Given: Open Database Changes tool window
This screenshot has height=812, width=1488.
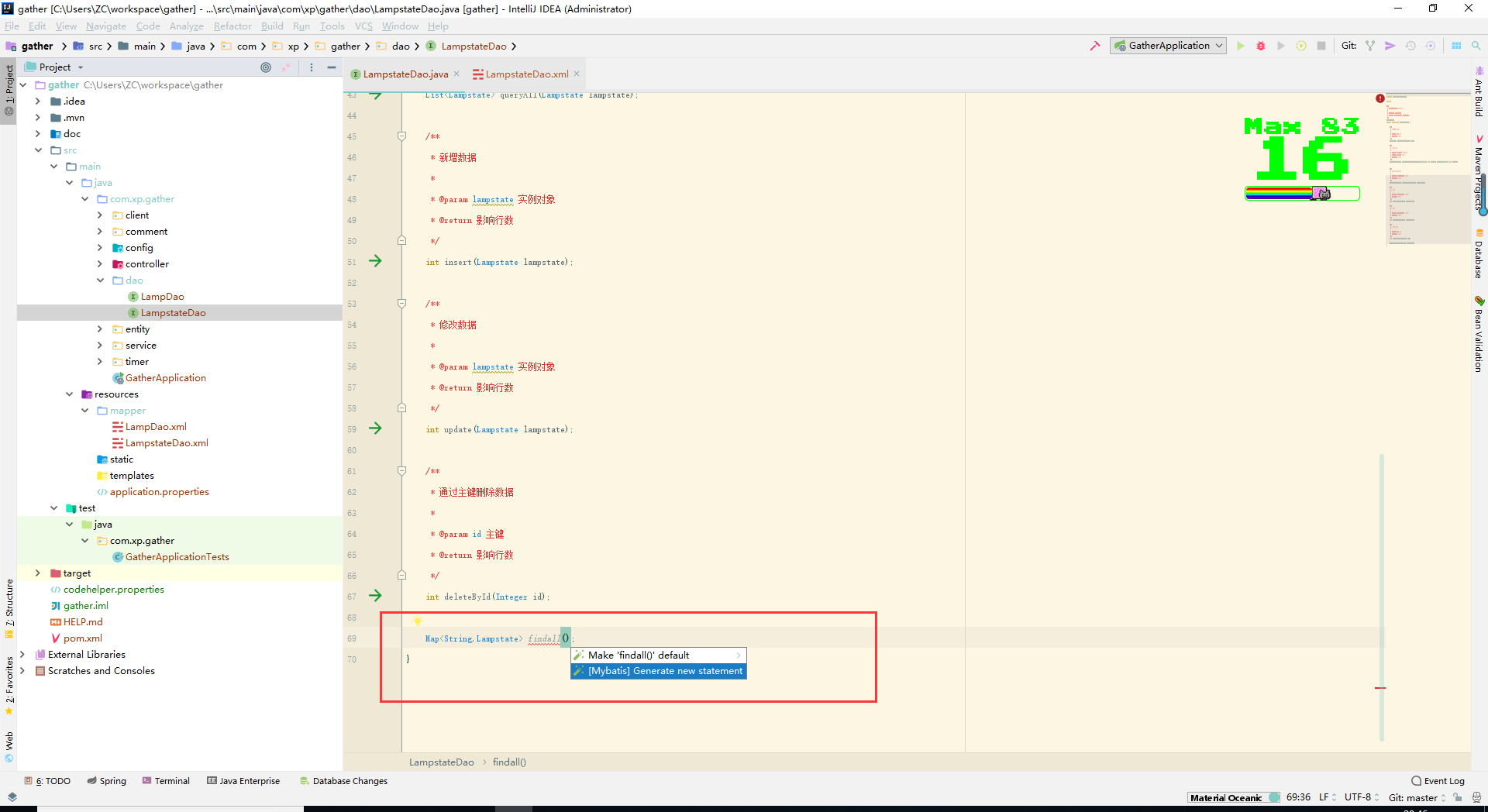Looking at the screenshot, I should click(x=344, y=781).
